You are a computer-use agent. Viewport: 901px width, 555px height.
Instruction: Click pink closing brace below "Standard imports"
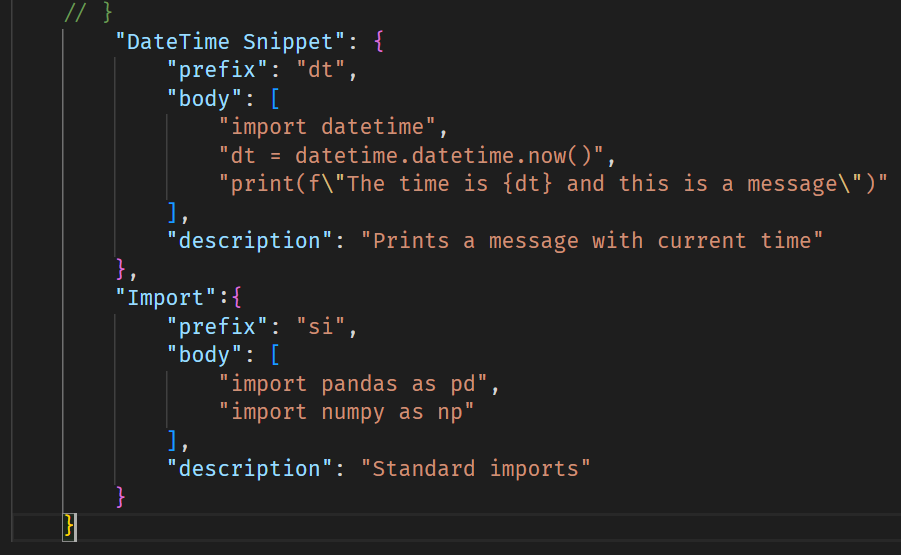121,497
